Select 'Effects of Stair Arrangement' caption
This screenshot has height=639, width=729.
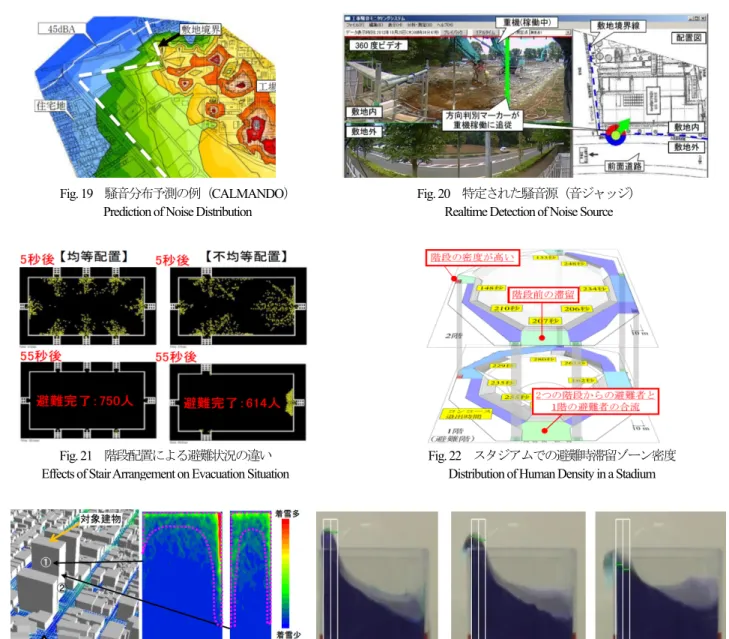pos(166,474)
